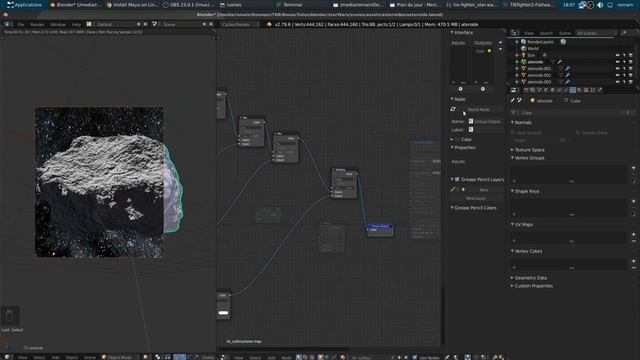640x360 pixels.
Task: Open the Particles properties tab icon
Action: [x=593, y=90]
